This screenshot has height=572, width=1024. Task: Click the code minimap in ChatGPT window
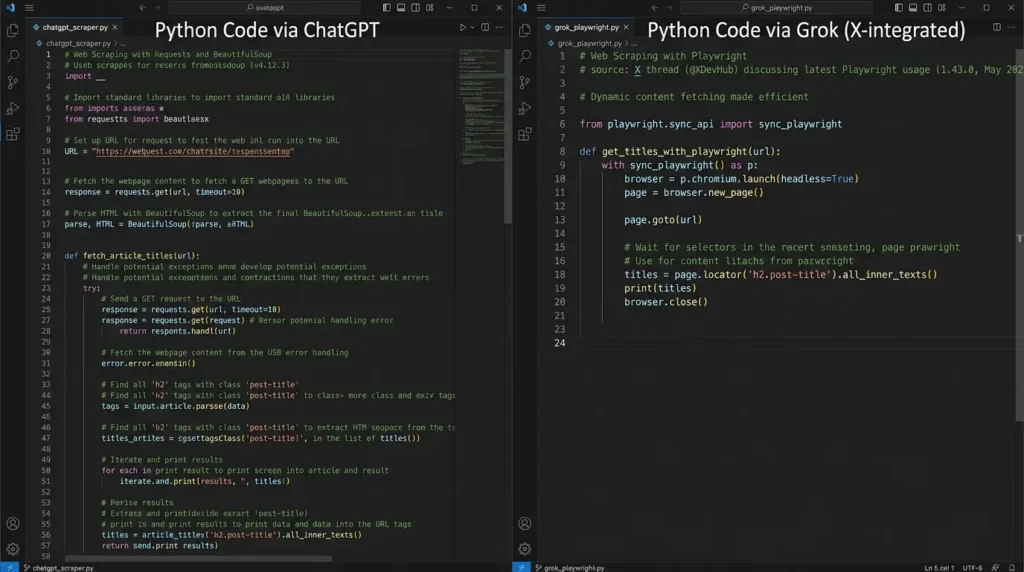pos(481,108)
